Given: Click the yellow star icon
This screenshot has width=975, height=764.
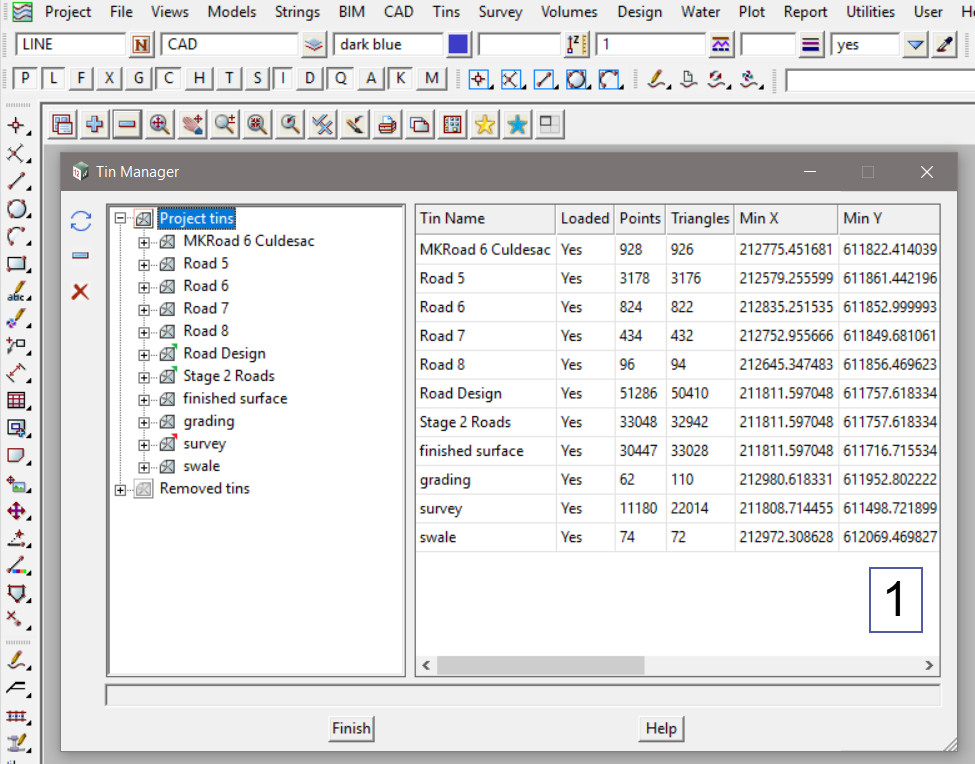Looking at the screenshot, I should click(x=484, y=124).
